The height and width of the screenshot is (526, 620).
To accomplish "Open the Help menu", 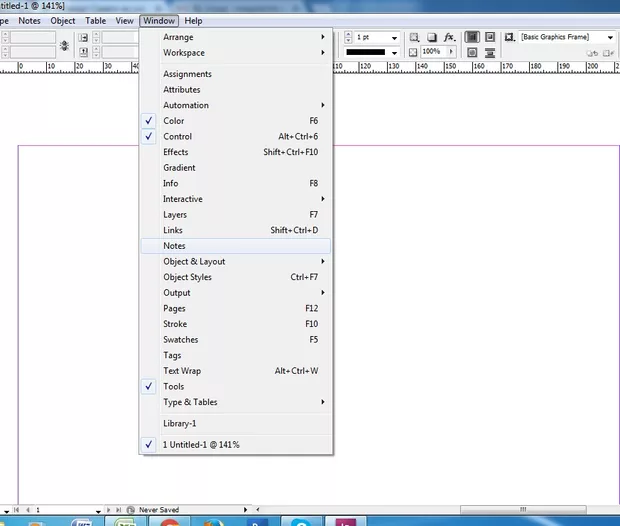I will point(193,20).
